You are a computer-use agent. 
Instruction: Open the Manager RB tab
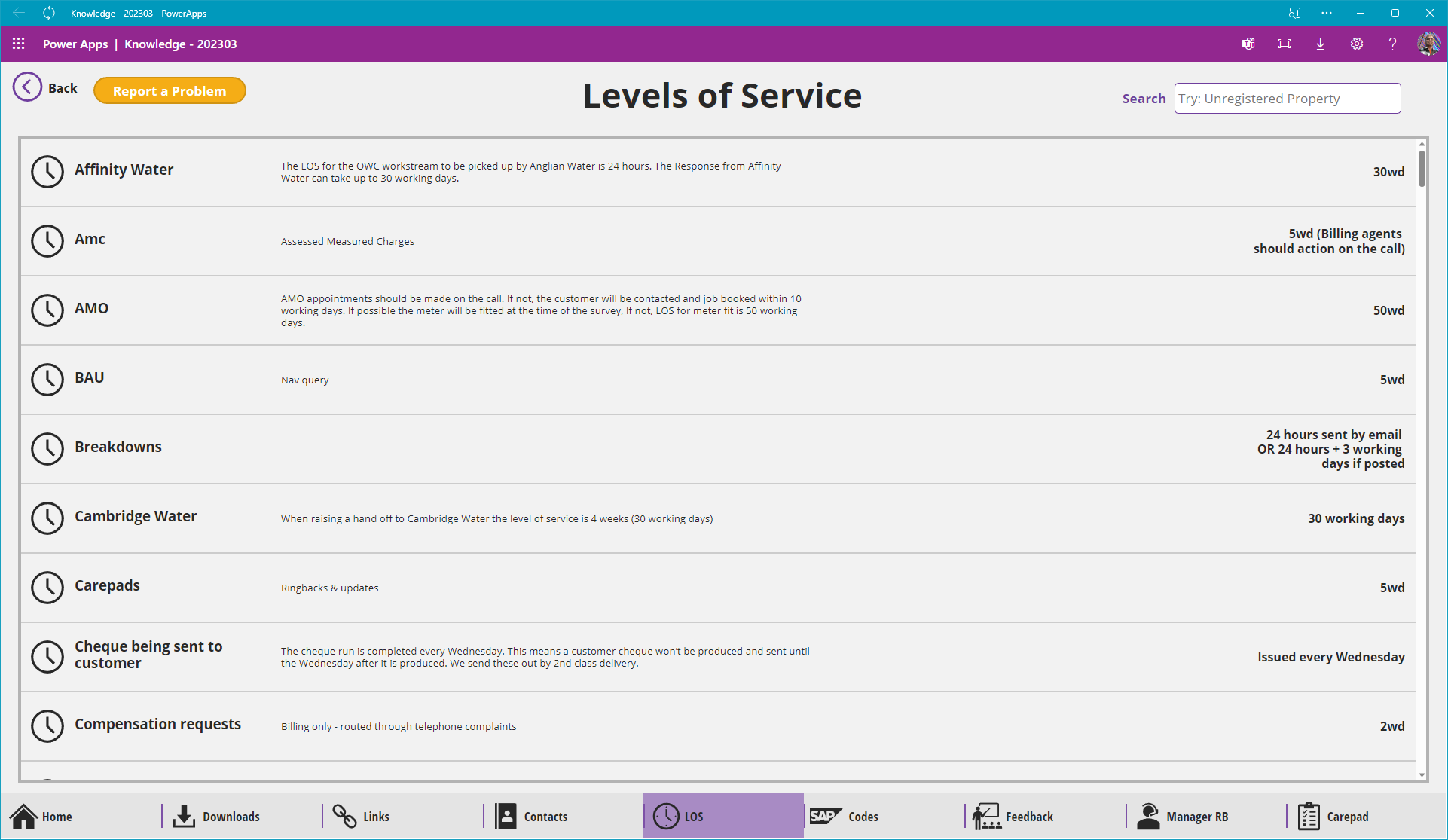click(1183, 816)
